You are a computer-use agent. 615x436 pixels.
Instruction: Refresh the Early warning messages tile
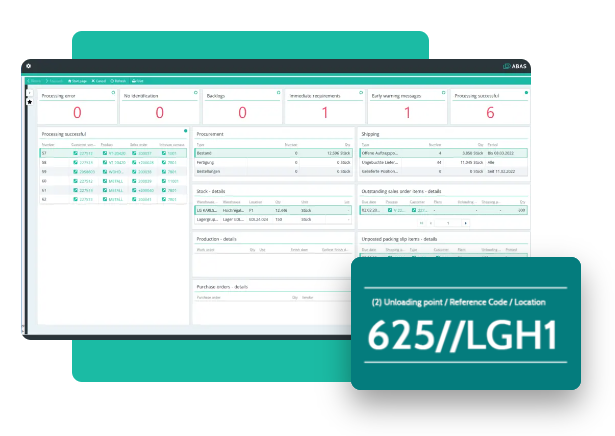click(x=444, y=93)
